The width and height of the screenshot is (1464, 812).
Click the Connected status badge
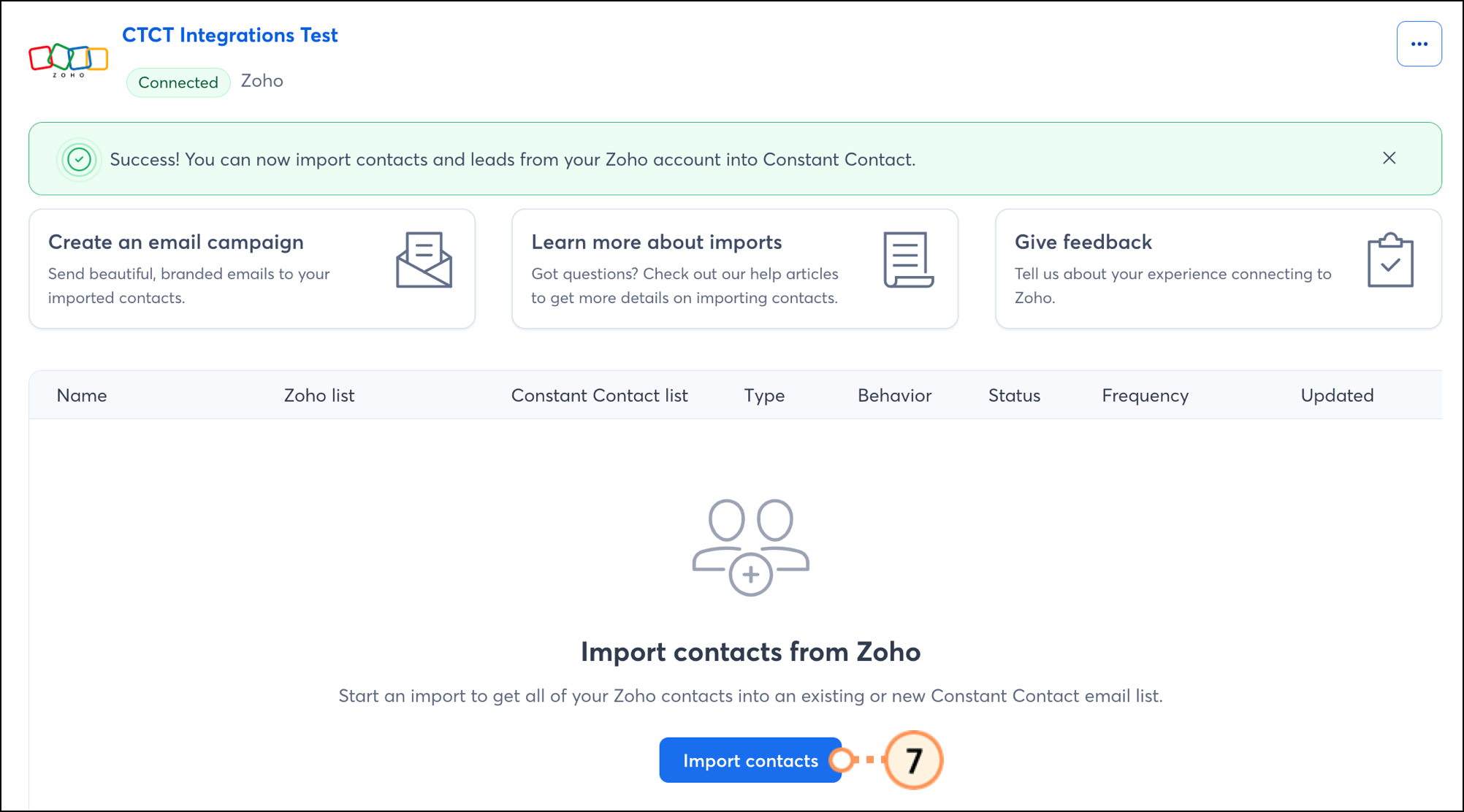pos(178,83)
